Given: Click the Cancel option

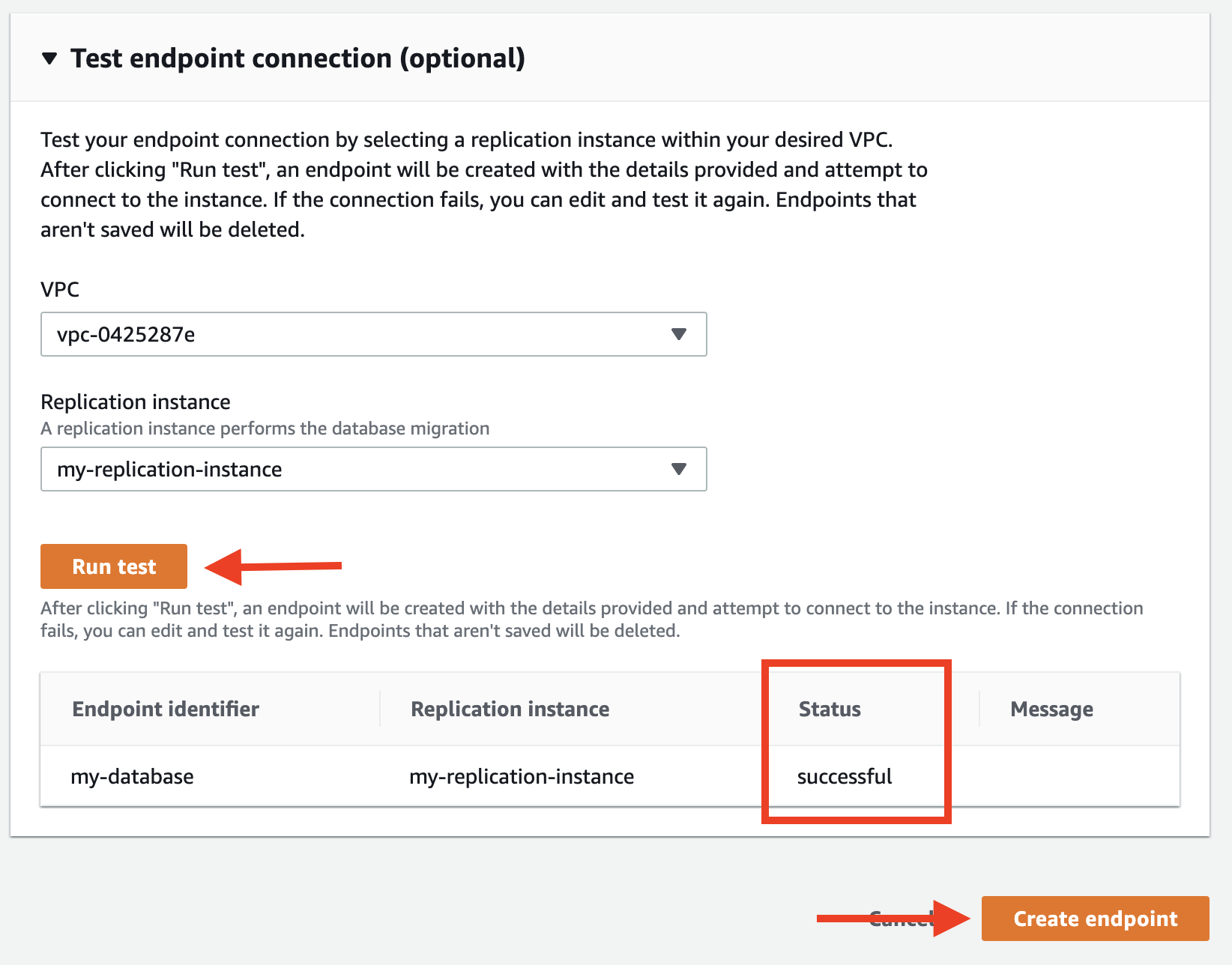Looking at the screenshot, I should point(903,918).
